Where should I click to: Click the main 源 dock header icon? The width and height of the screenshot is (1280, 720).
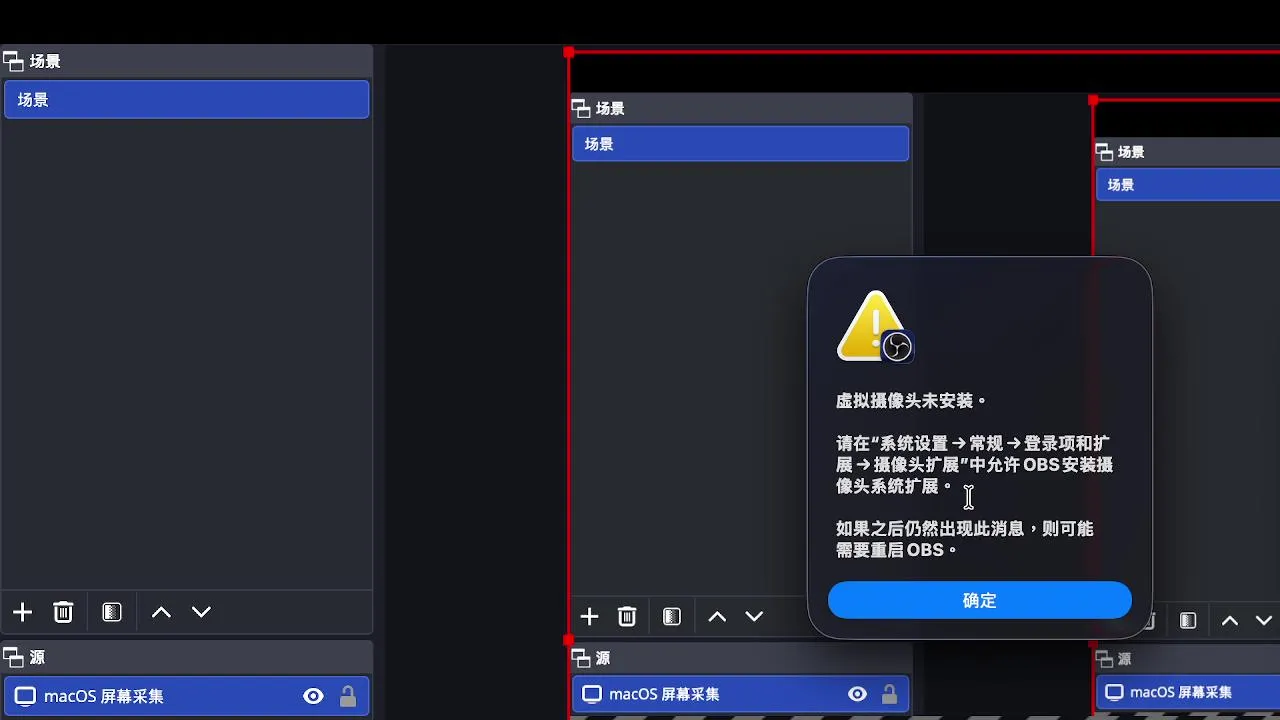13,657
